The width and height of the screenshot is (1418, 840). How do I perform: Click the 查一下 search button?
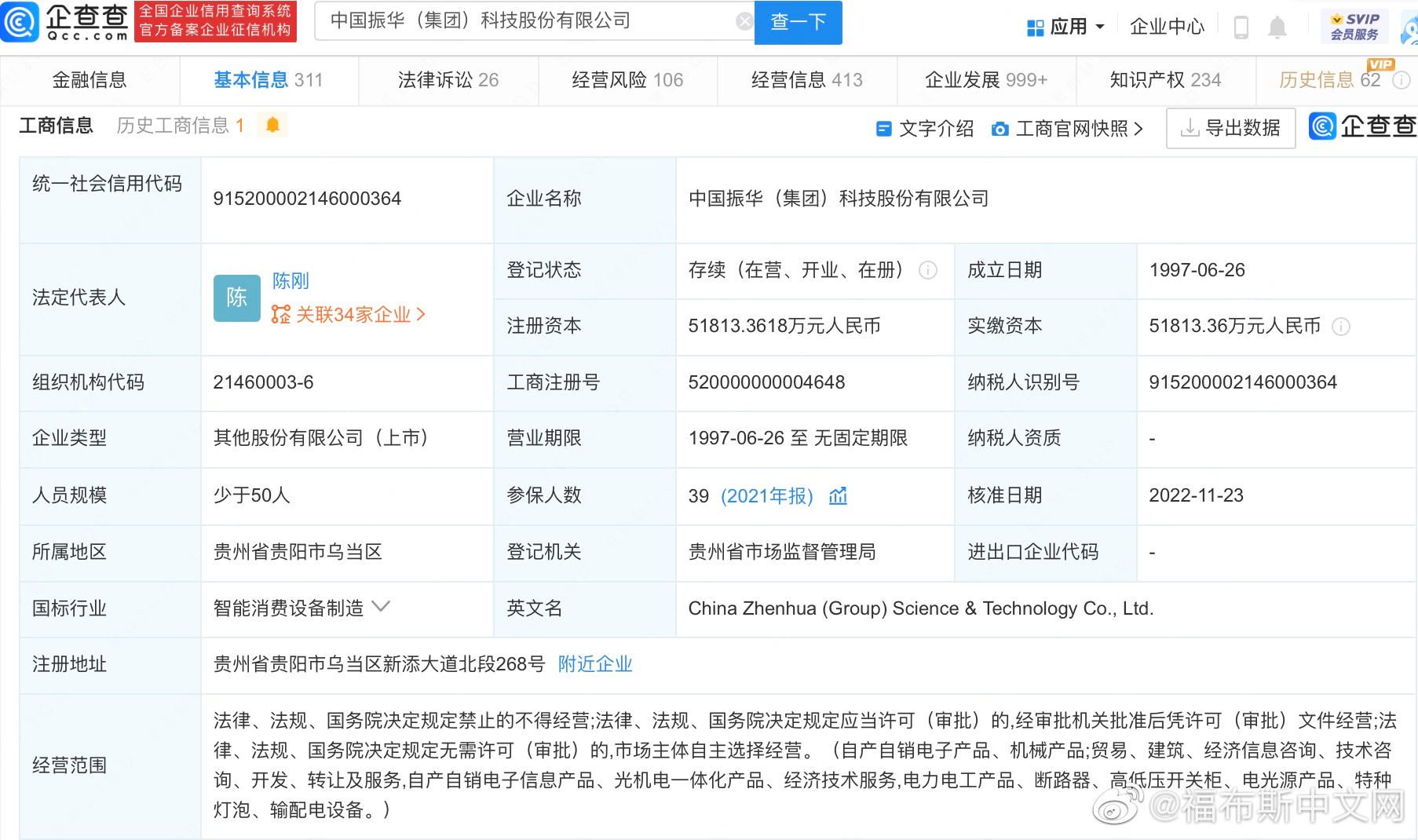pyautogui.click(x=798, y=22)
